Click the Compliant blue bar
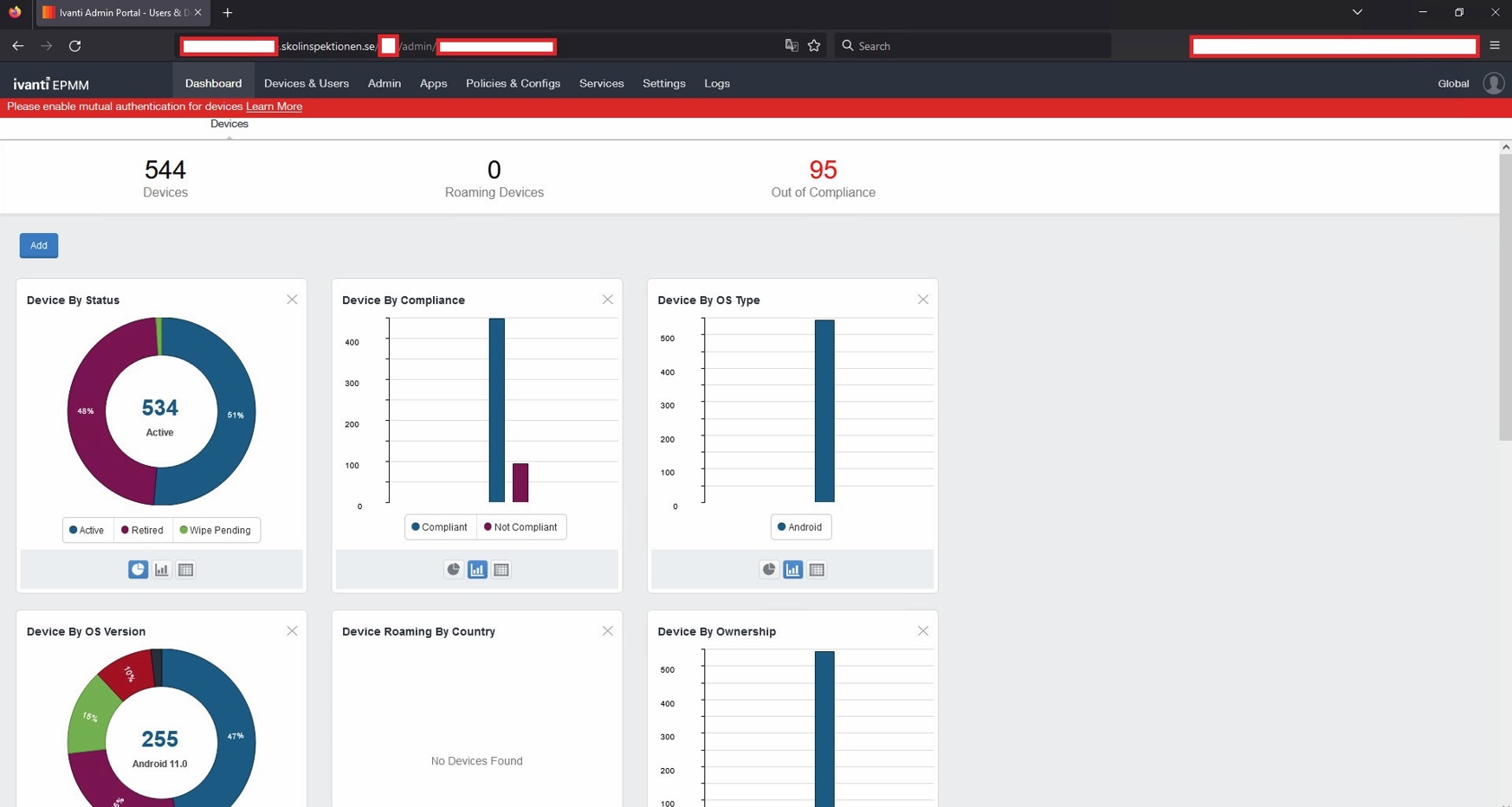 coord(496,410)
